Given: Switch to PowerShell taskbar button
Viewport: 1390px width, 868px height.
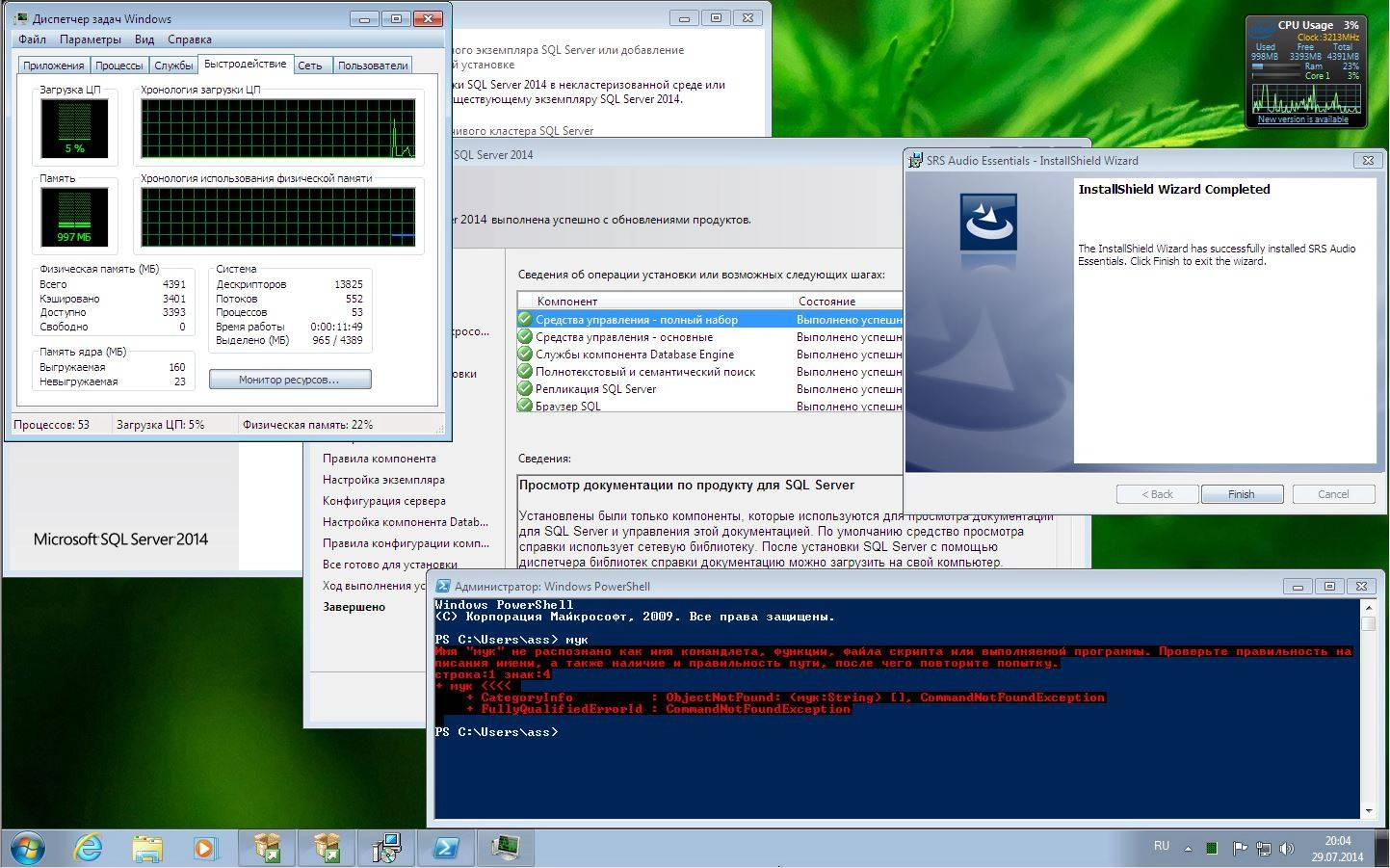Looking at the screenshot, I should pyautogui.click(x=446, y=848).
